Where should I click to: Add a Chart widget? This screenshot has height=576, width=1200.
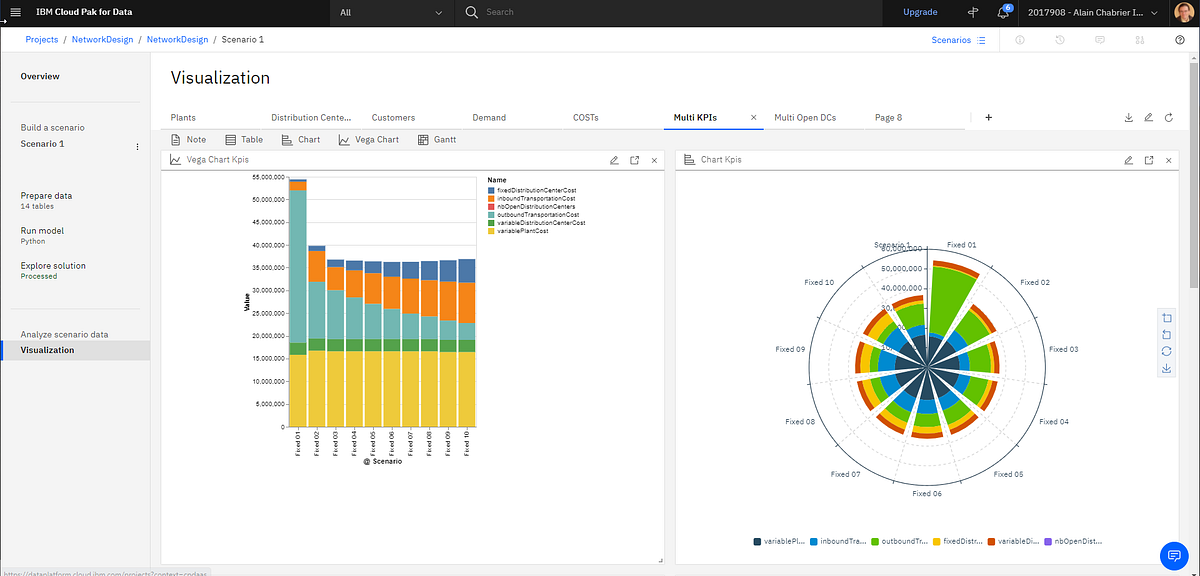[x=301, y=139]
